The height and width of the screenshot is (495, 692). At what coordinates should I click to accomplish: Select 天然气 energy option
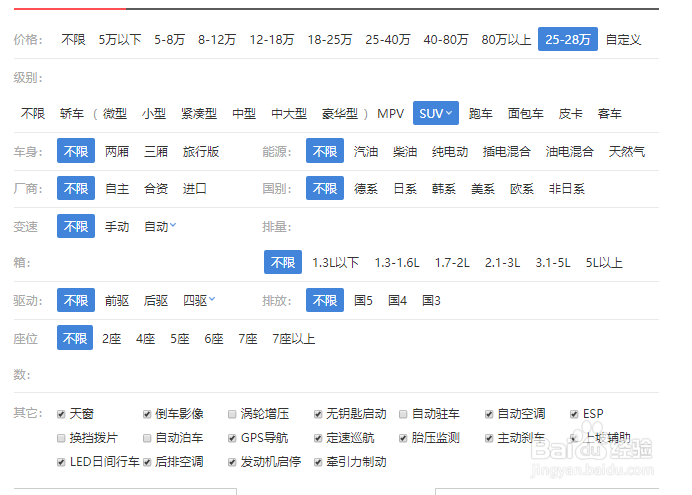627,152
